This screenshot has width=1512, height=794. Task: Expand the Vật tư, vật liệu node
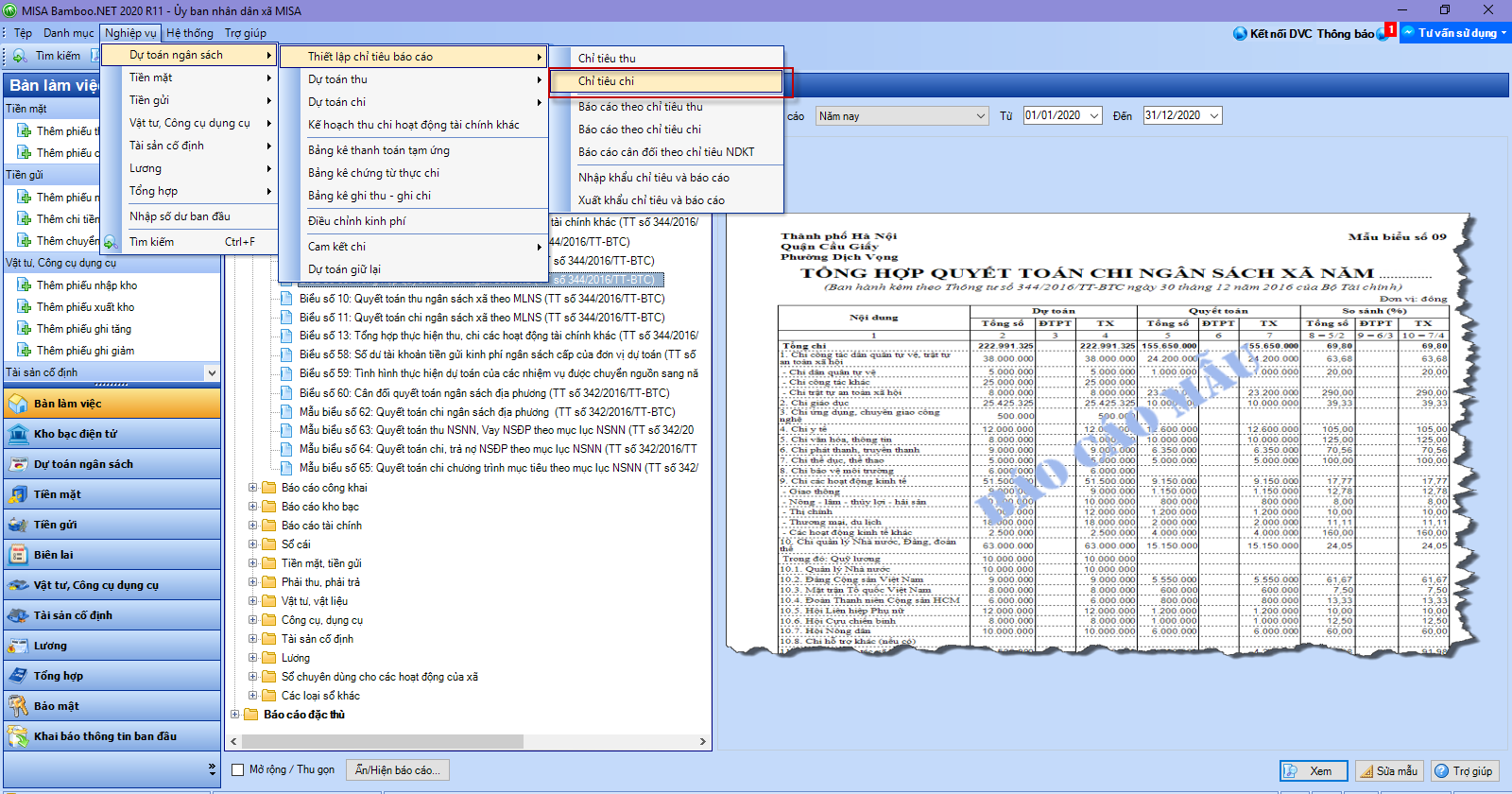coord(252,601)
